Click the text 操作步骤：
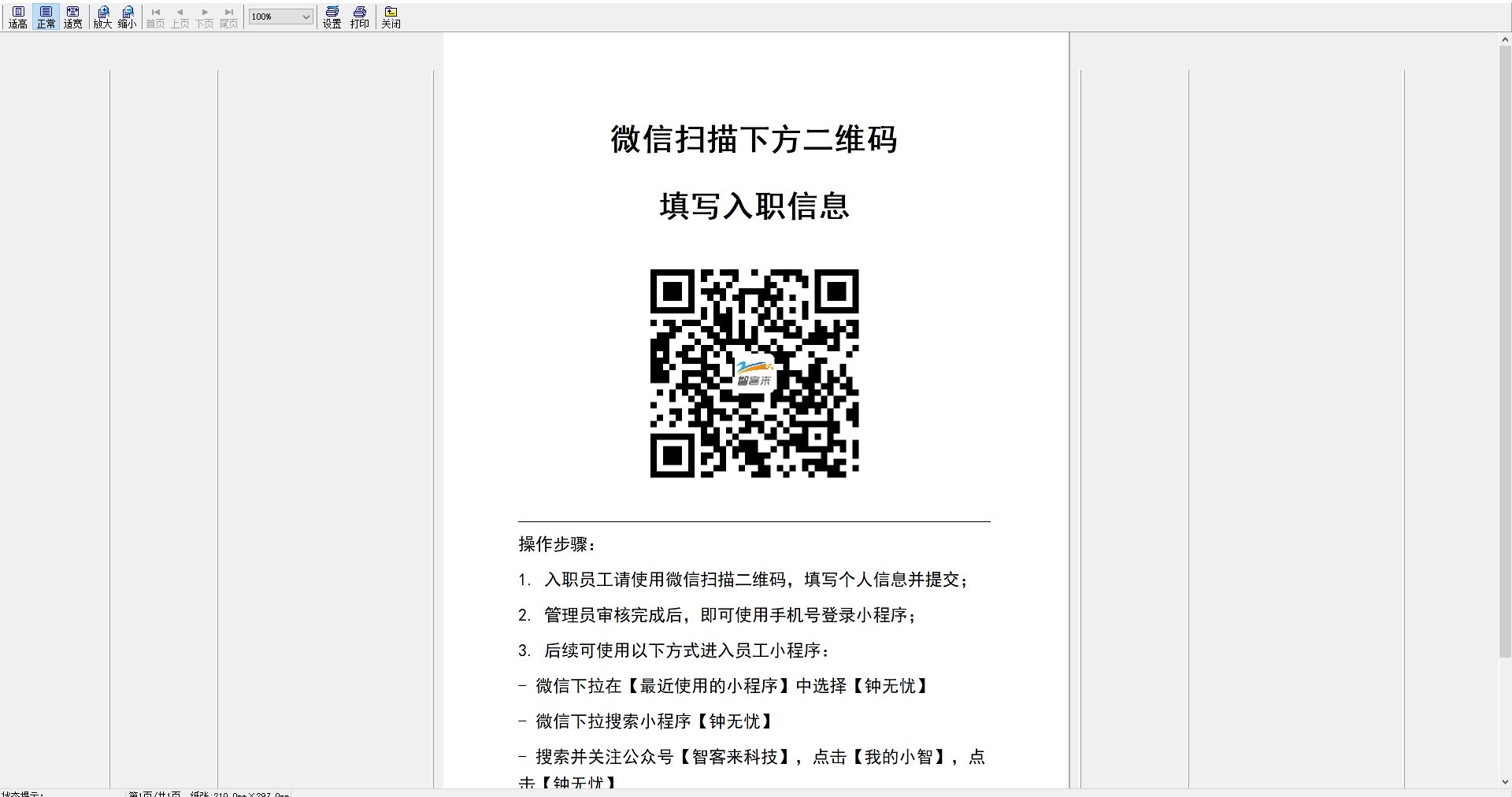This screenshot has width=1512, height=797. click(x=558, y=544)
